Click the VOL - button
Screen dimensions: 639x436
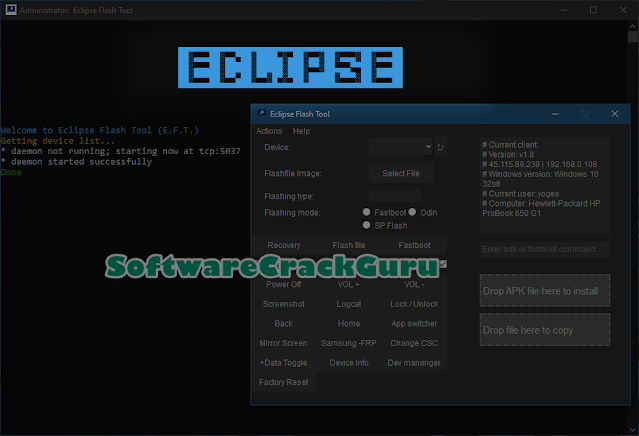(414, 284)
